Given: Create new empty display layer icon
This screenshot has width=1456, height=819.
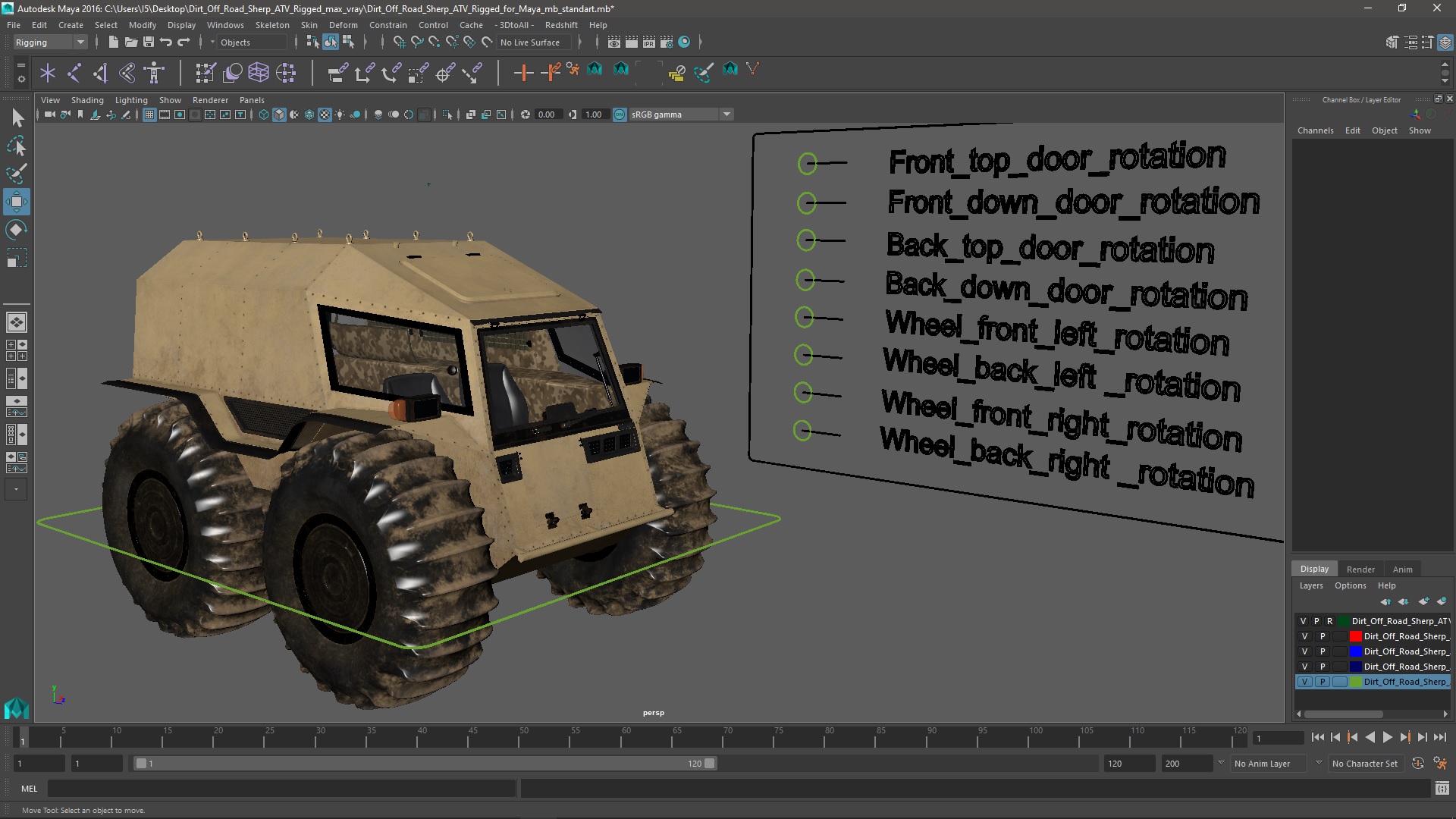Looking at the screenshot, I should pyautogui.click(x=1424, y=601).
